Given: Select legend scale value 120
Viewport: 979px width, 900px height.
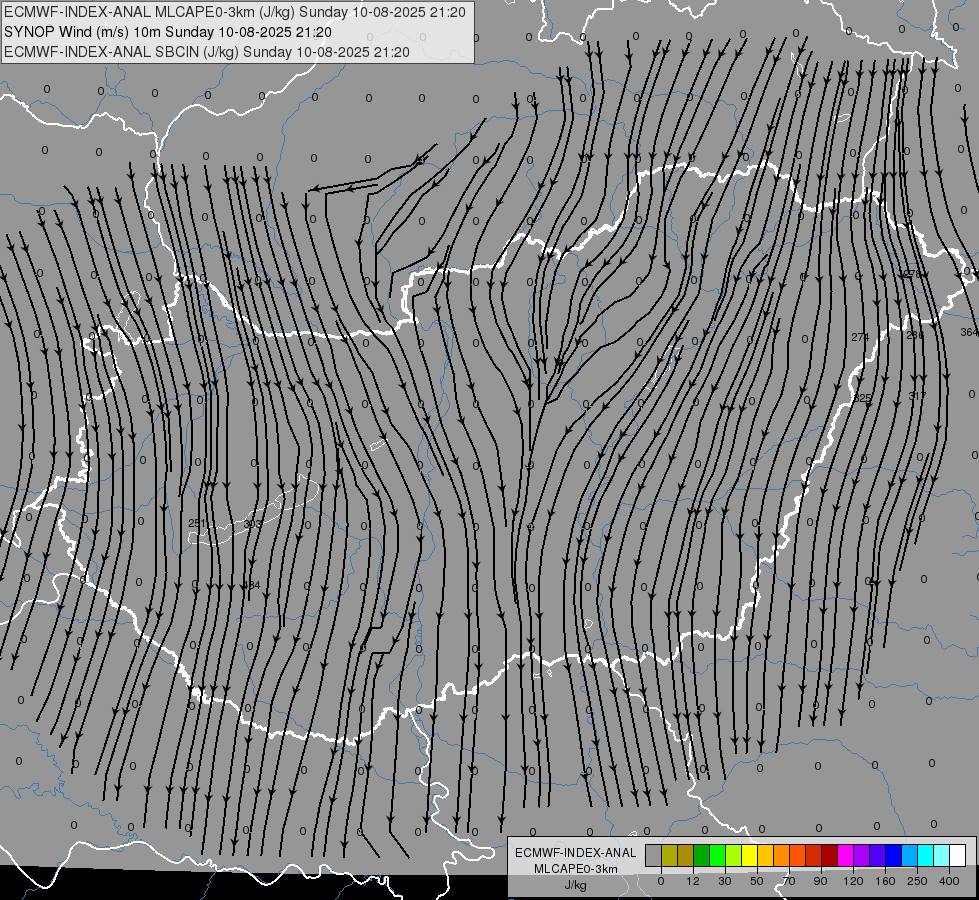Looking at the screenshot, I should click(853, 881).
